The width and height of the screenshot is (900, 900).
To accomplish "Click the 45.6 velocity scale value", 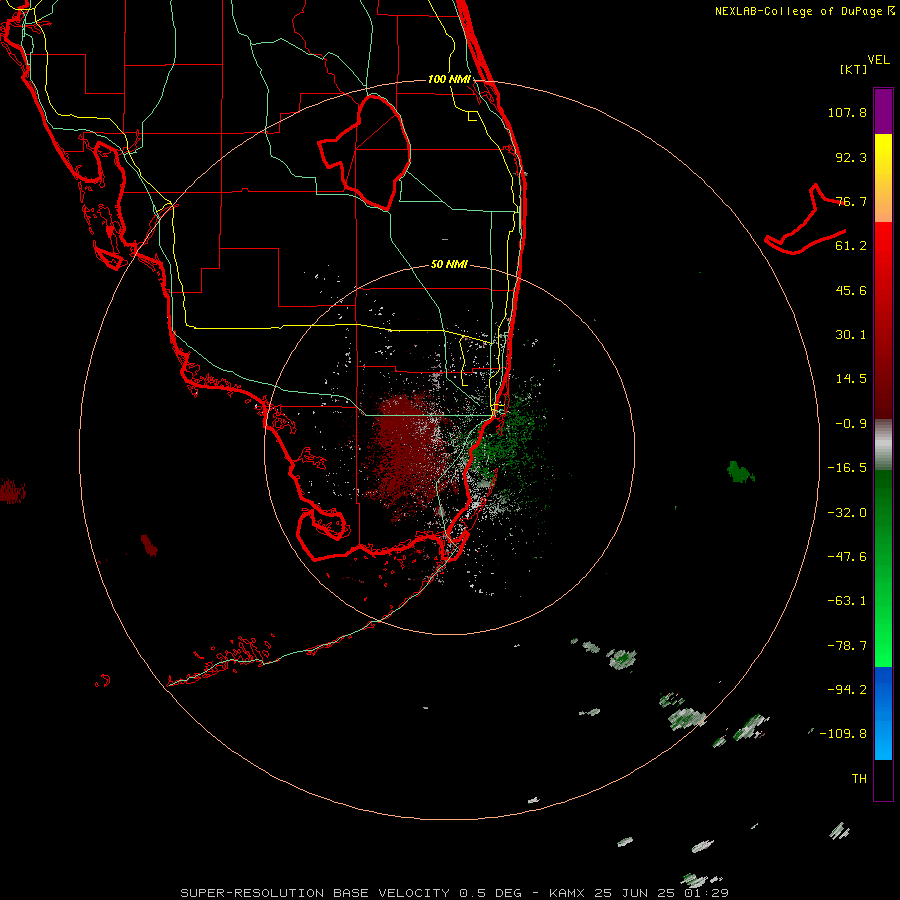I will (x=851, y=290).
